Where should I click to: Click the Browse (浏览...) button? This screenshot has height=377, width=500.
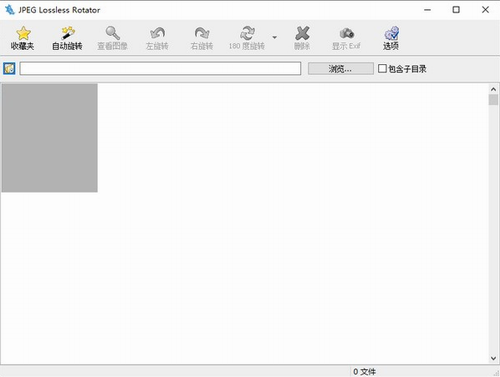click(340, 69)
